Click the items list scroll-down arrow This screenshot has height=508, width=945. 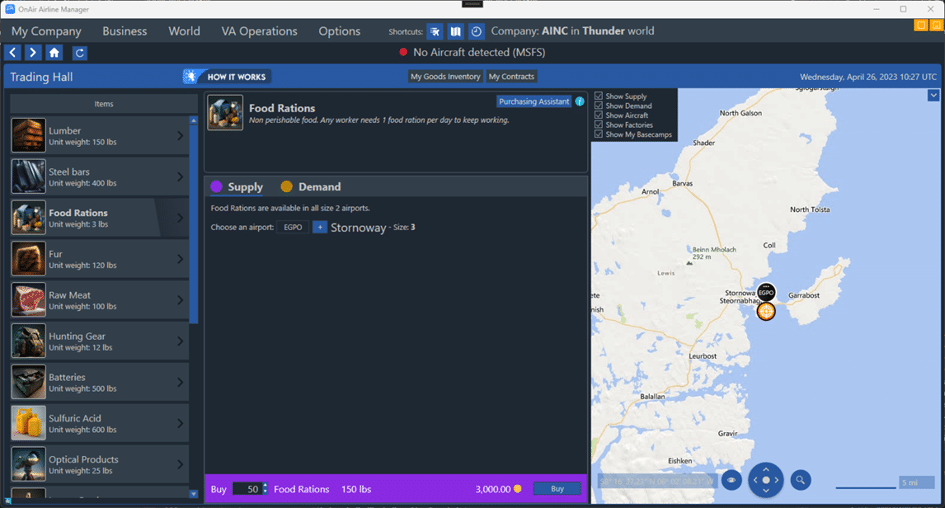[x=193, y=494]
